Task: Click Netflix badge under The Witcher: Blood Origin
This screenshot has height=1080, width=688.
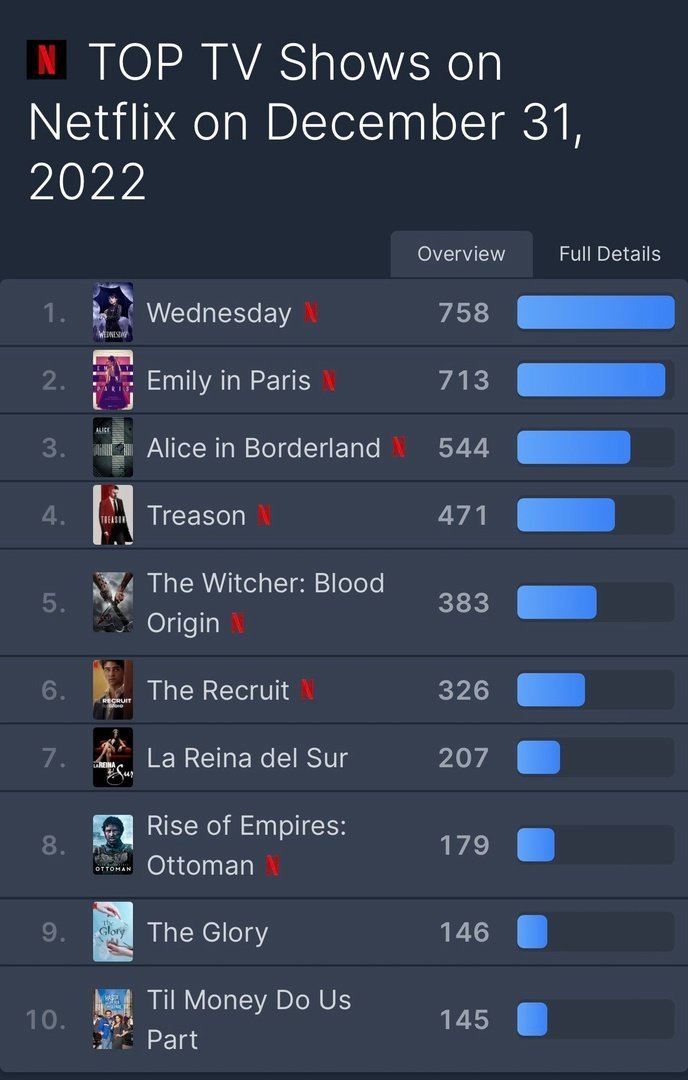Action: point(238,623)
